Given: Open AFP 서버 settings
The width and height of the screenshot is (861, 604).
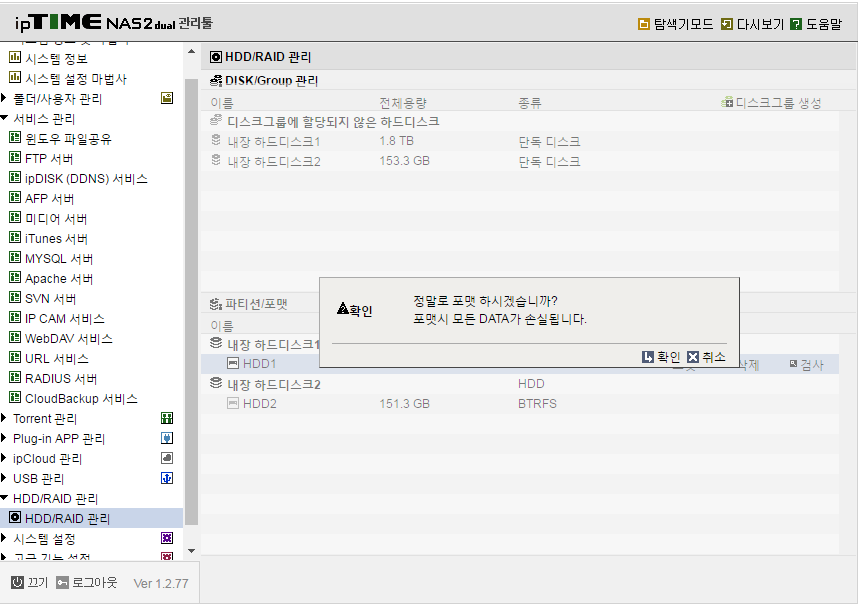Looking at the screenshot, I should [x=42, y=198].
